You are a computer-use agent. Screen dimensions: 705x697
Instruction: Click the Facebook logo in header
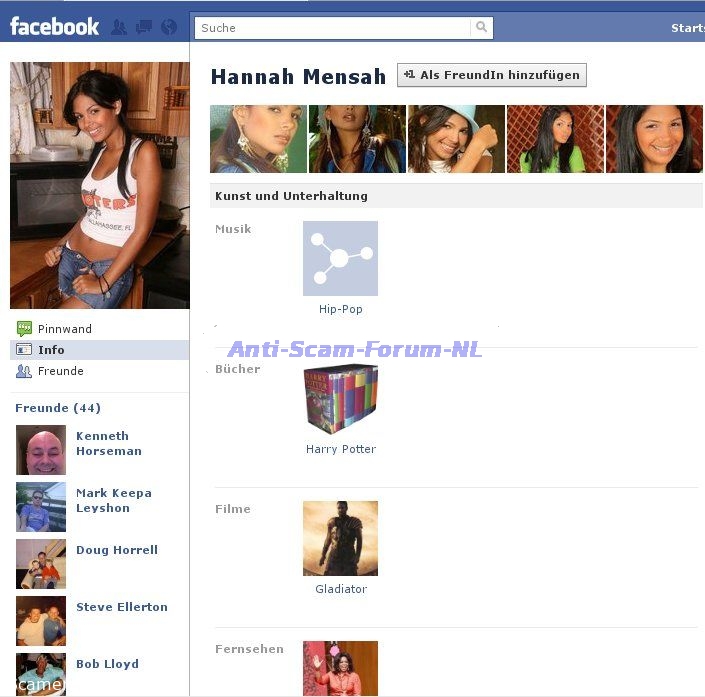(x=55, y=26)
